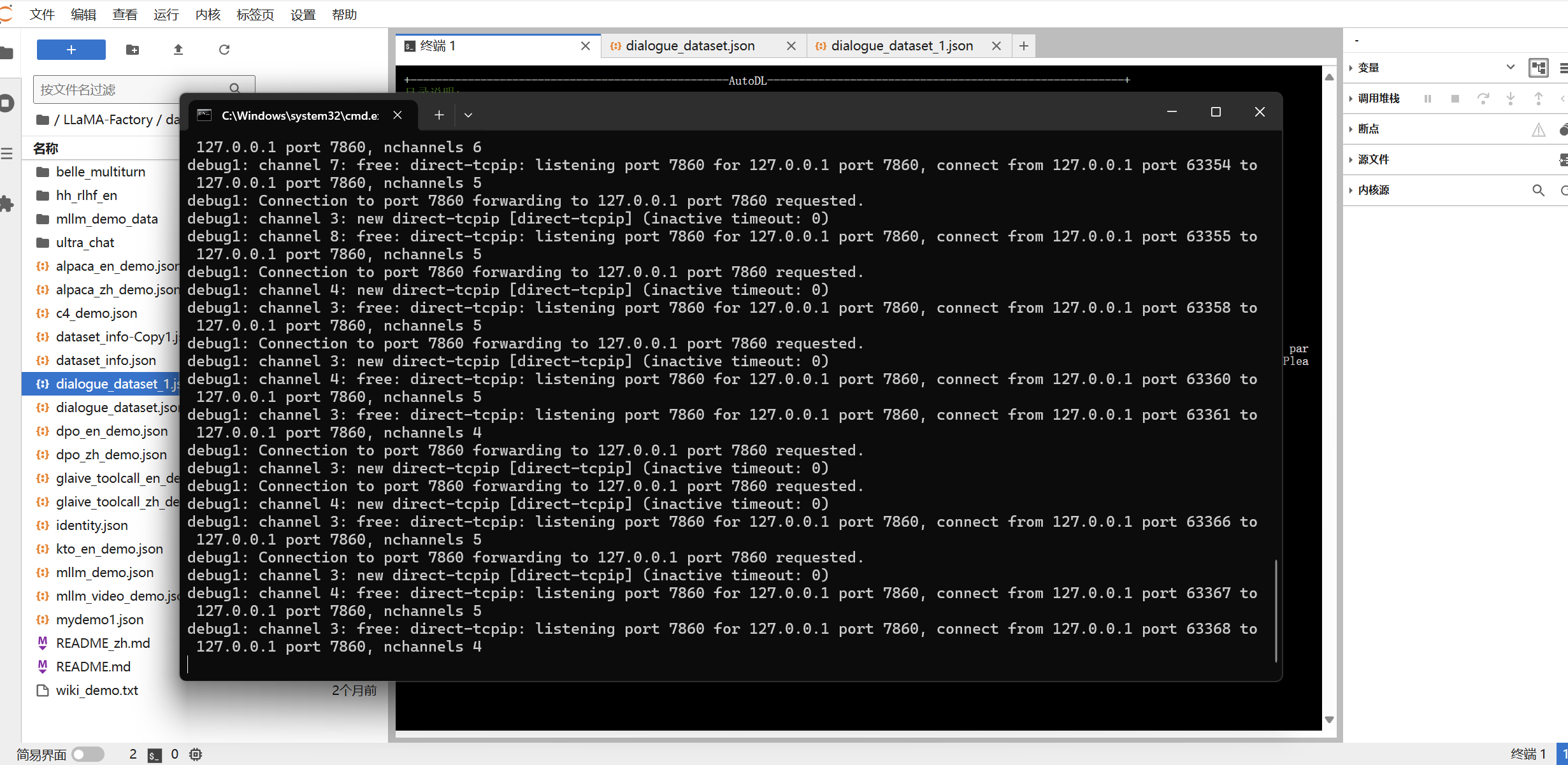The width and height of the screenshot is (1568, 765).
Task: Click the status bar settings gear icon
Action: (x=196, y=754)
